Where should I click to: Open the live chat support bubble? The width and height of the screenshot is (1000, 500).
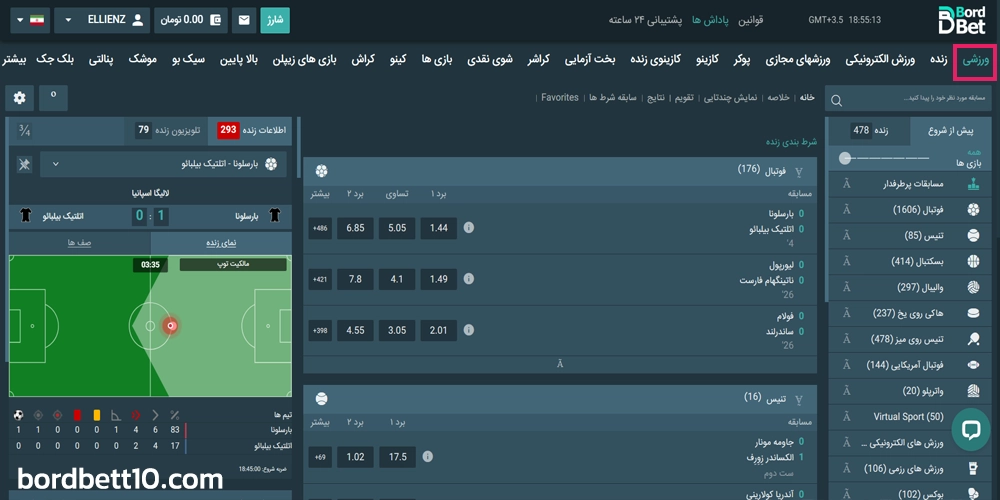[971, 430]
